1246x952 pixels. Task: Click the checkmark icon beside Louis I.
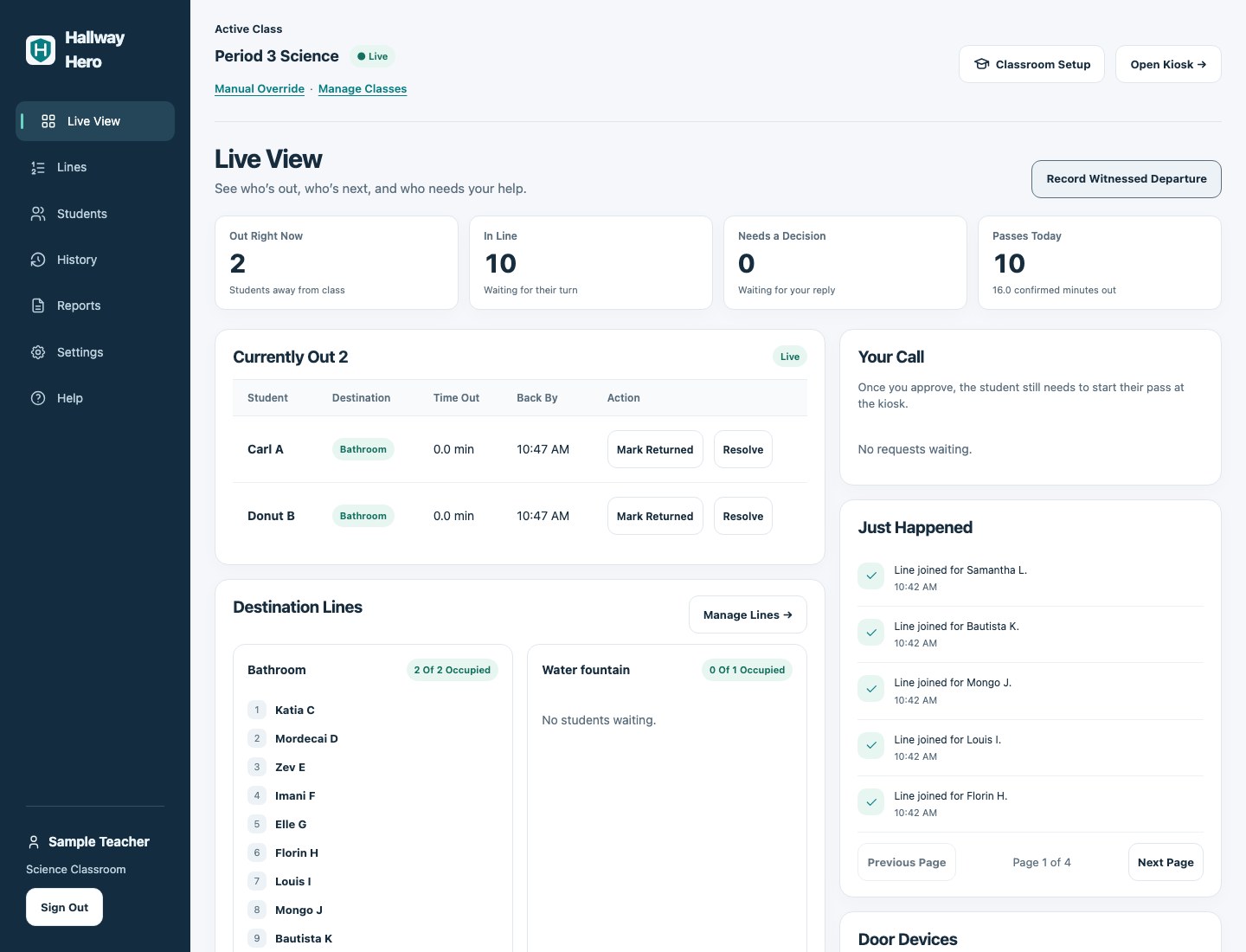(x=871, y=746)
